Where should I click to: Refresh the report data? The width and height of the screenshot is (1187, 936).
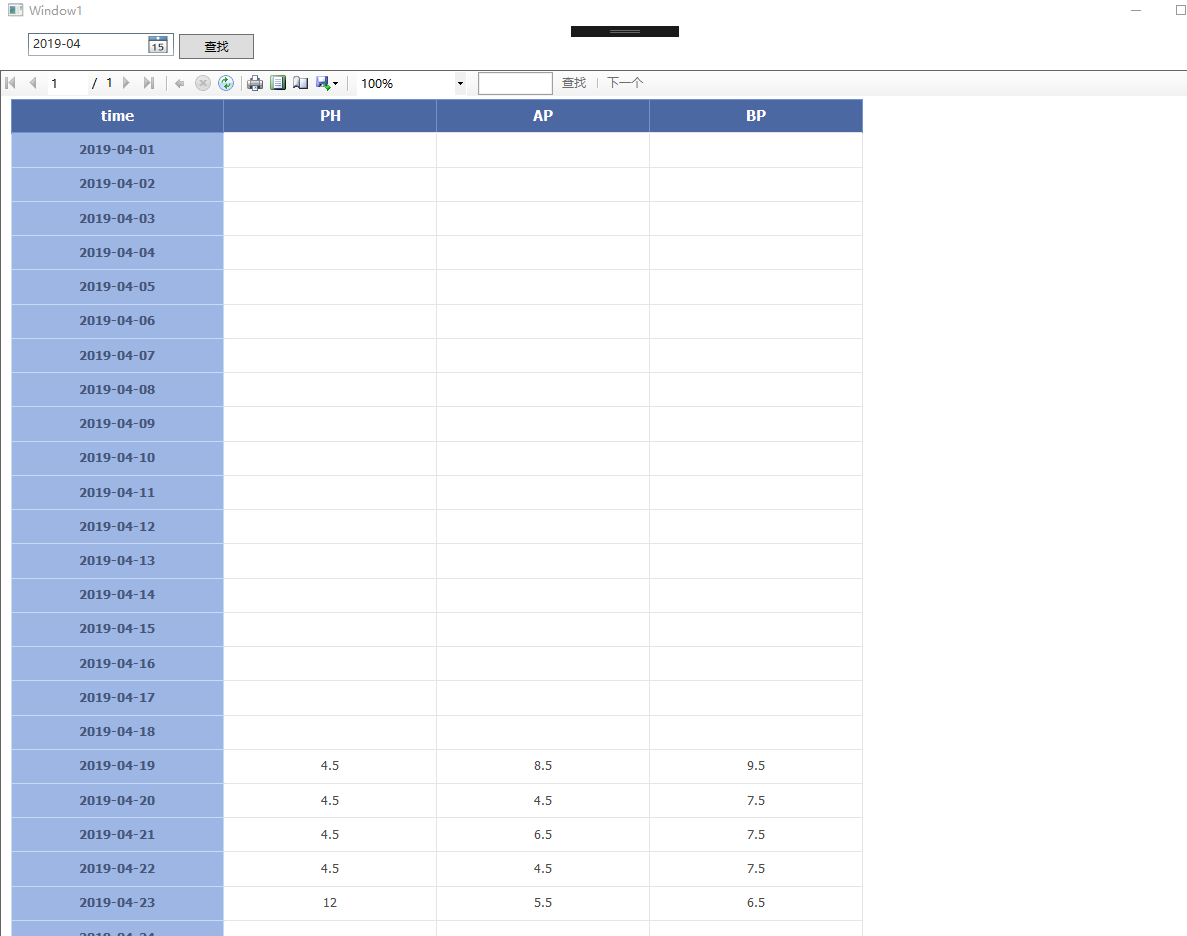point(225,83)
